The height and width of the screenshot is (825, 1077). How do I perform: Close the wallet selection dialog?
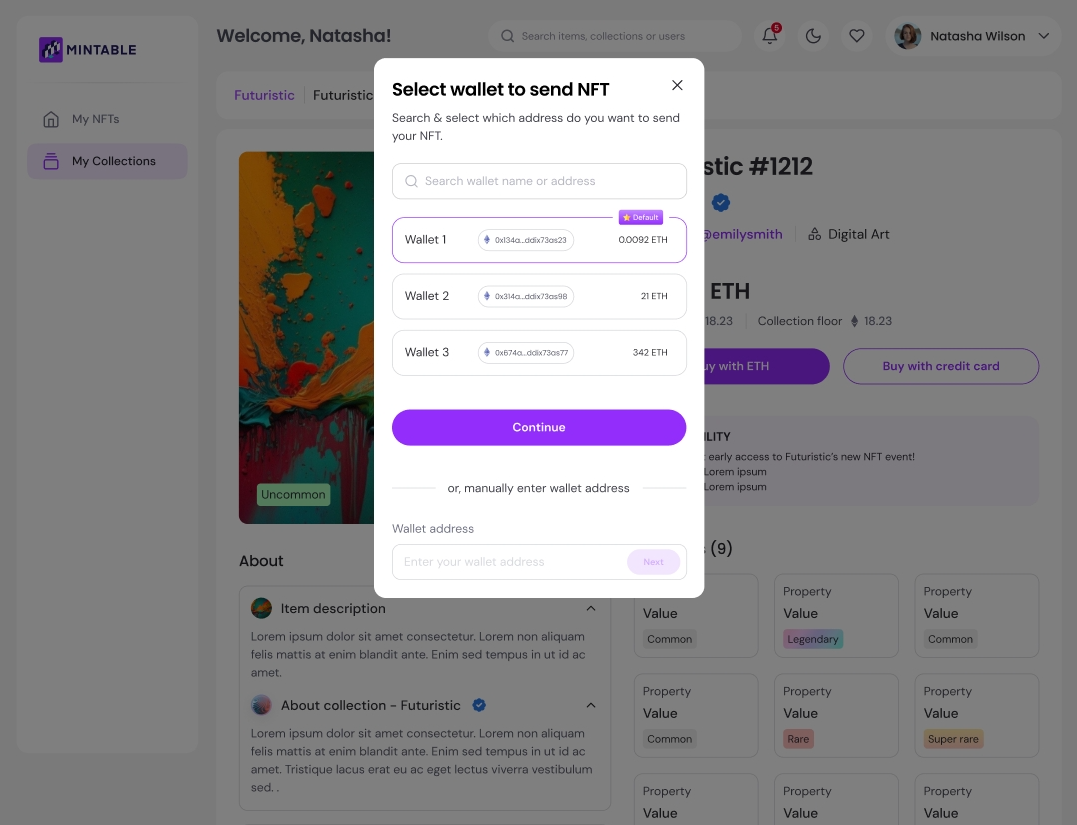[x=677, y=86]
